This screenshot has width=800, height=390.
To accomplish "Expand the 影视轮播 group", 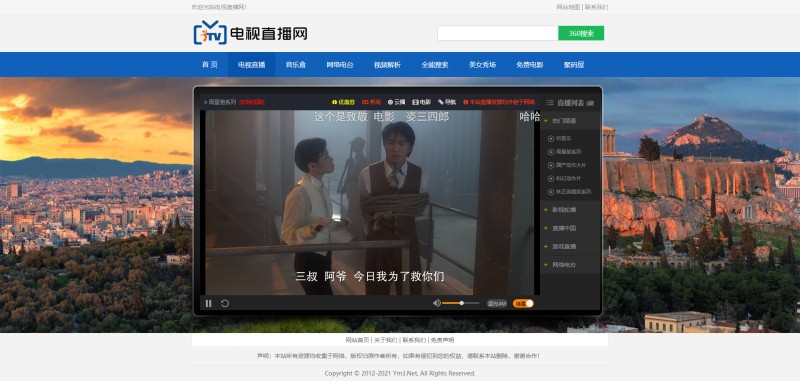I will 570,210.
